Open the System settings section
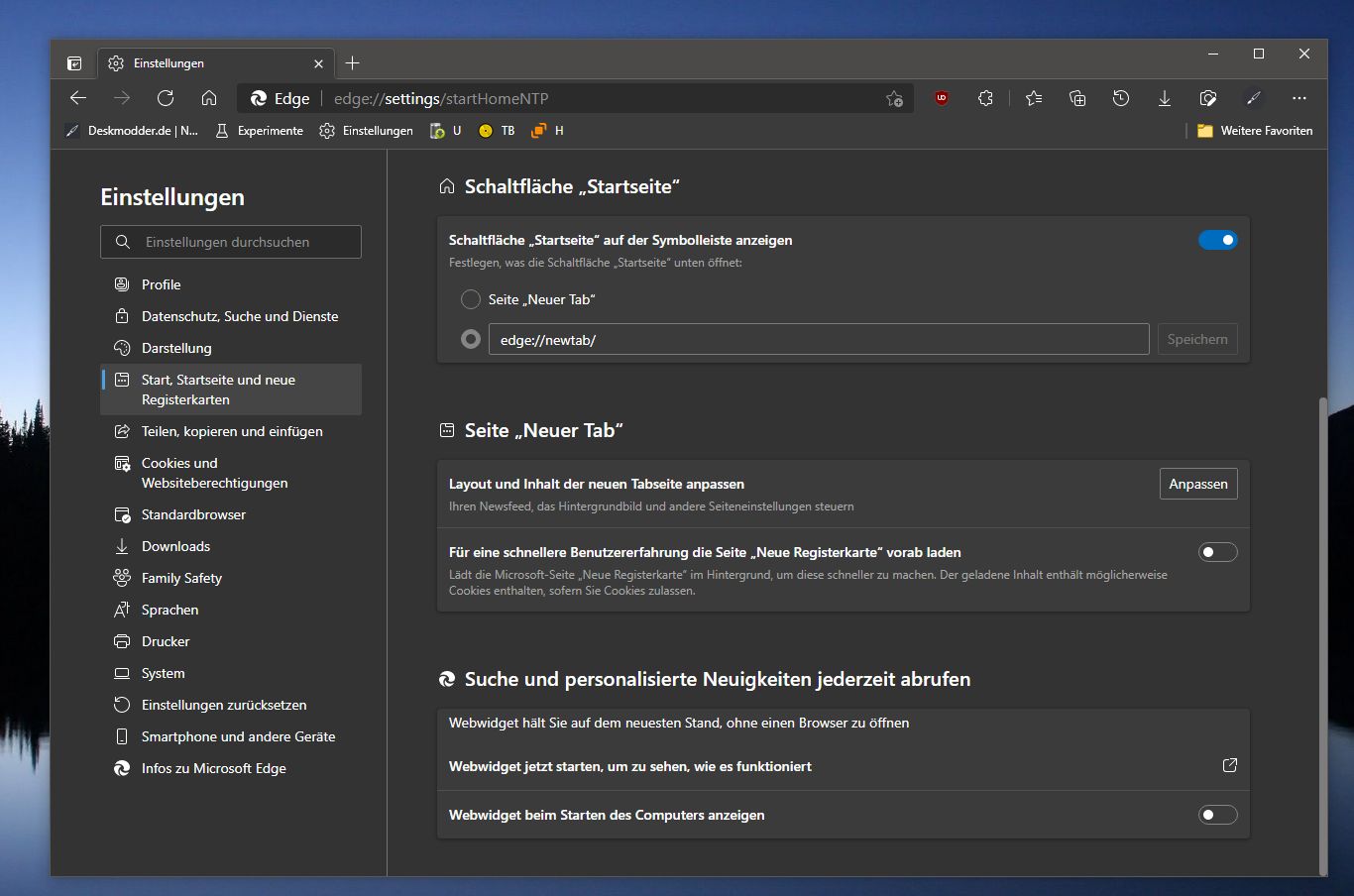Viewport: 1354px width, 896px height. point(231,673)
